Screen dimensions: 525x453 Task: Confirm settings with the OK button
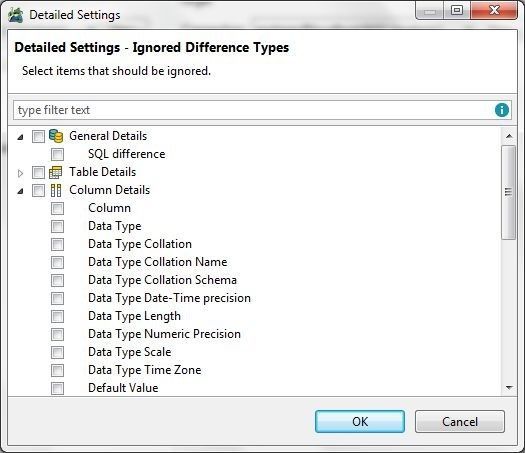click(x=360, y=422)
